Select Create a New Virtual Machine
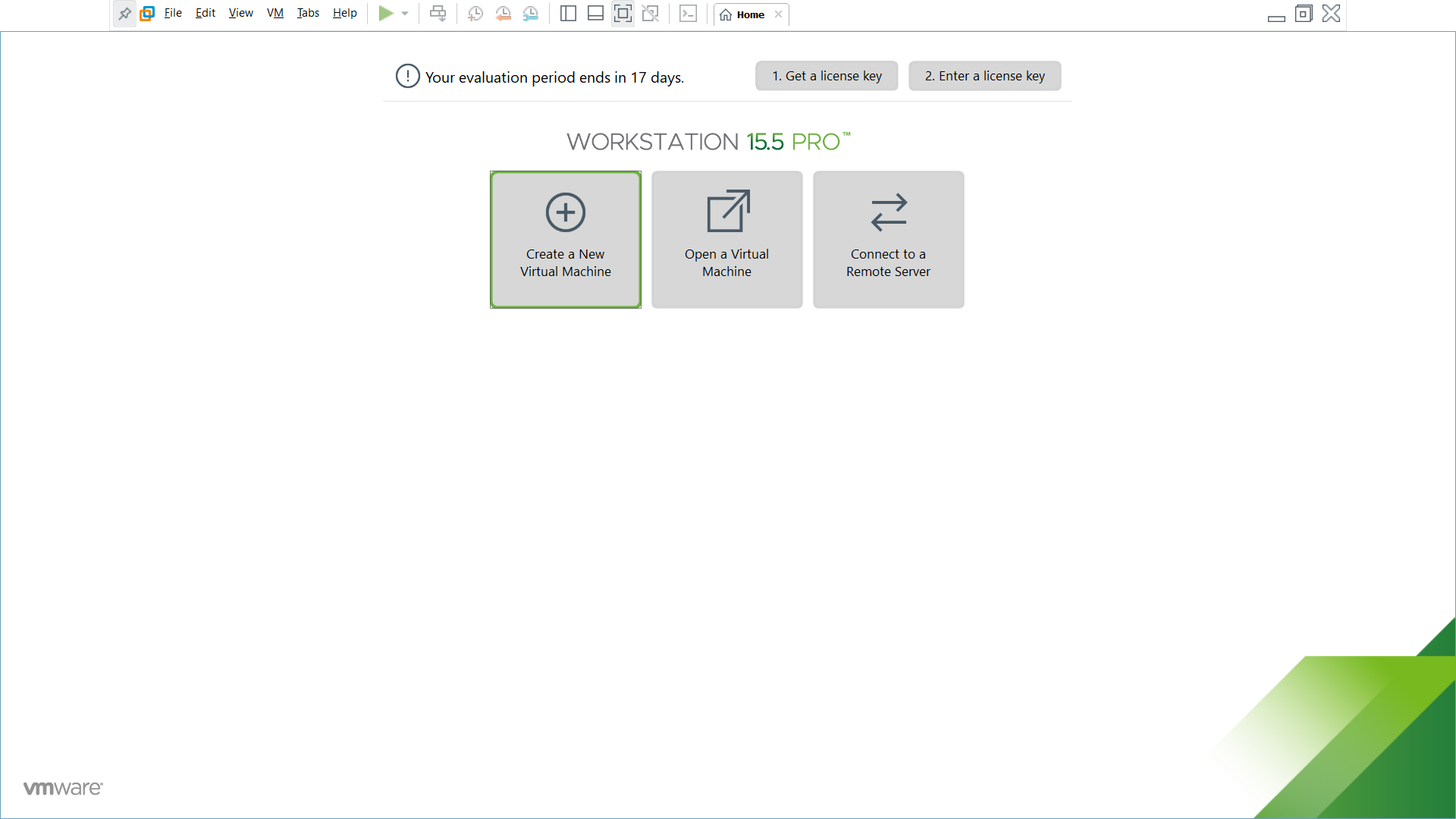The image size is (1456, 819). coord(565,239)
